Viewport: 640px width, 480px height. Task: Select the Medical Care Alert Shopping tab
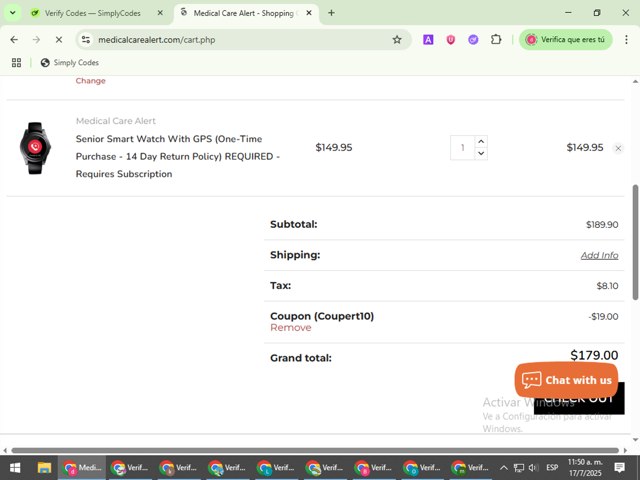243,13
